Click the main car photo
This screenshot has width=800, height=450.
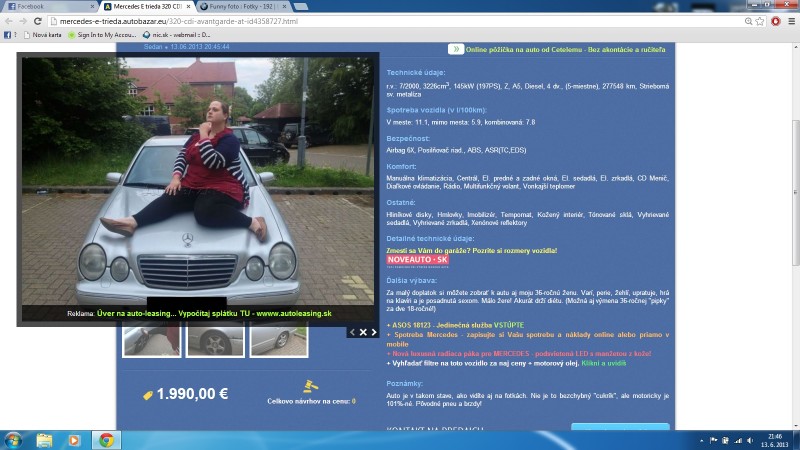point(198,181)
